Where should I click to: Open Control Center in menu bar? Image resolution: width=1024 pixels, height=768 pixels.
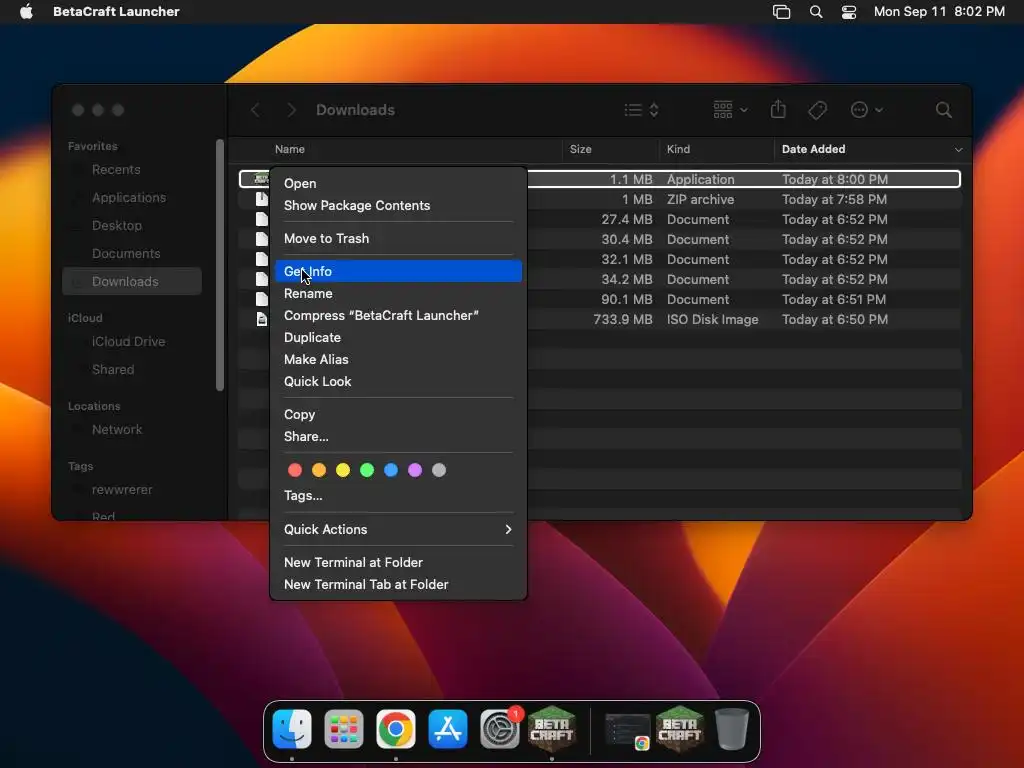coord(848,12)
